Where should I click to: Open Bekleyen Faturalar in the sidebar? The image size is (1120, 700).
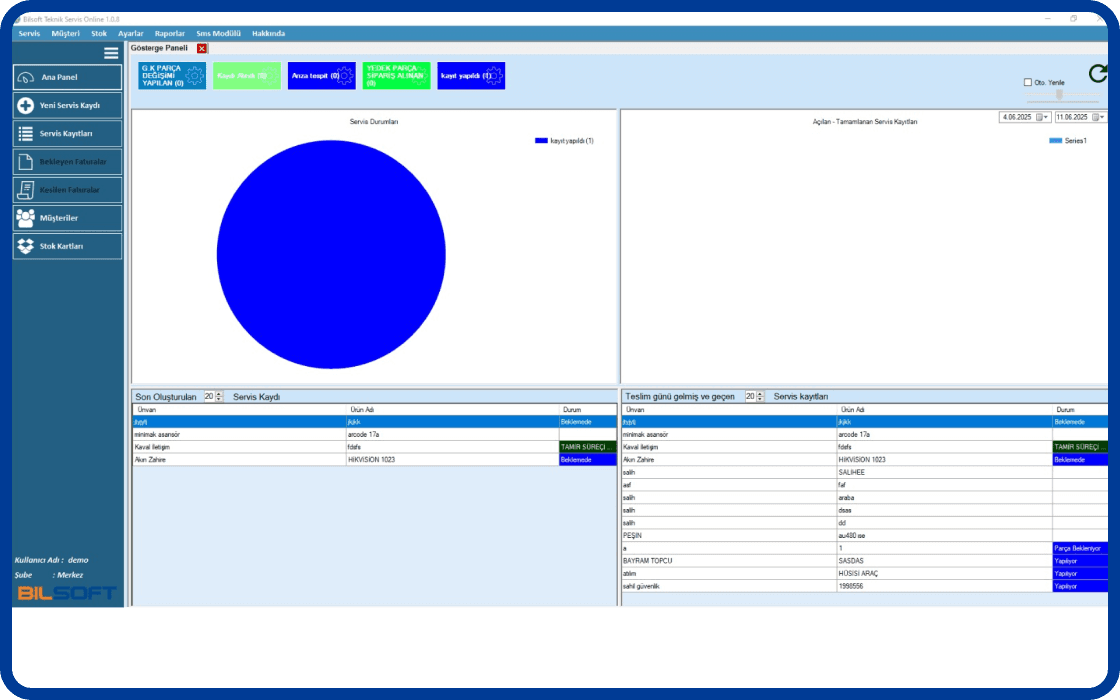coord(67,161)
